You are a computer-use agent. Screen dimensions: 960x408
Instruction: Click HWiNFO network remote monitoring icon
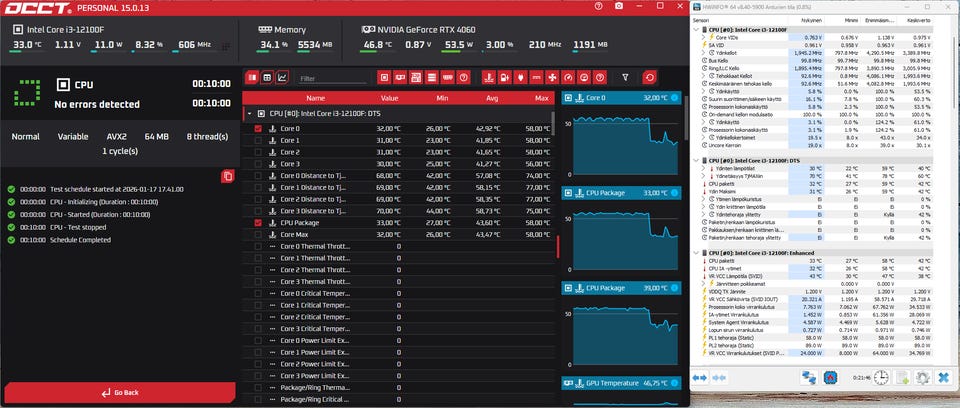click(809, 377)
